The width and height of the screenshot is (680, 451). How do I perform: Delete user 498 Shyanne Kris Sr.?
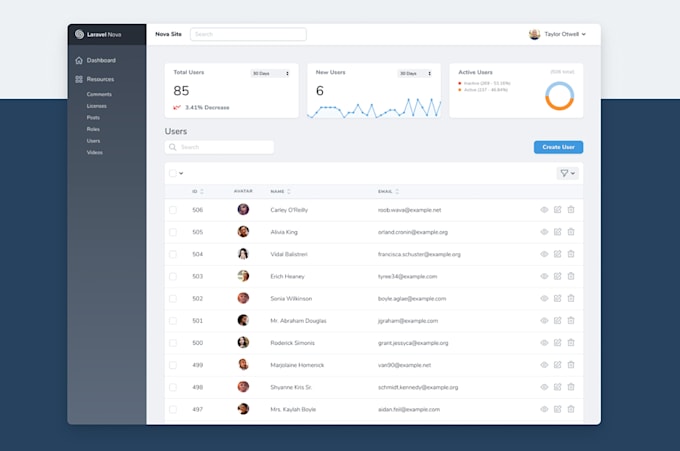[x=571, y=387]
